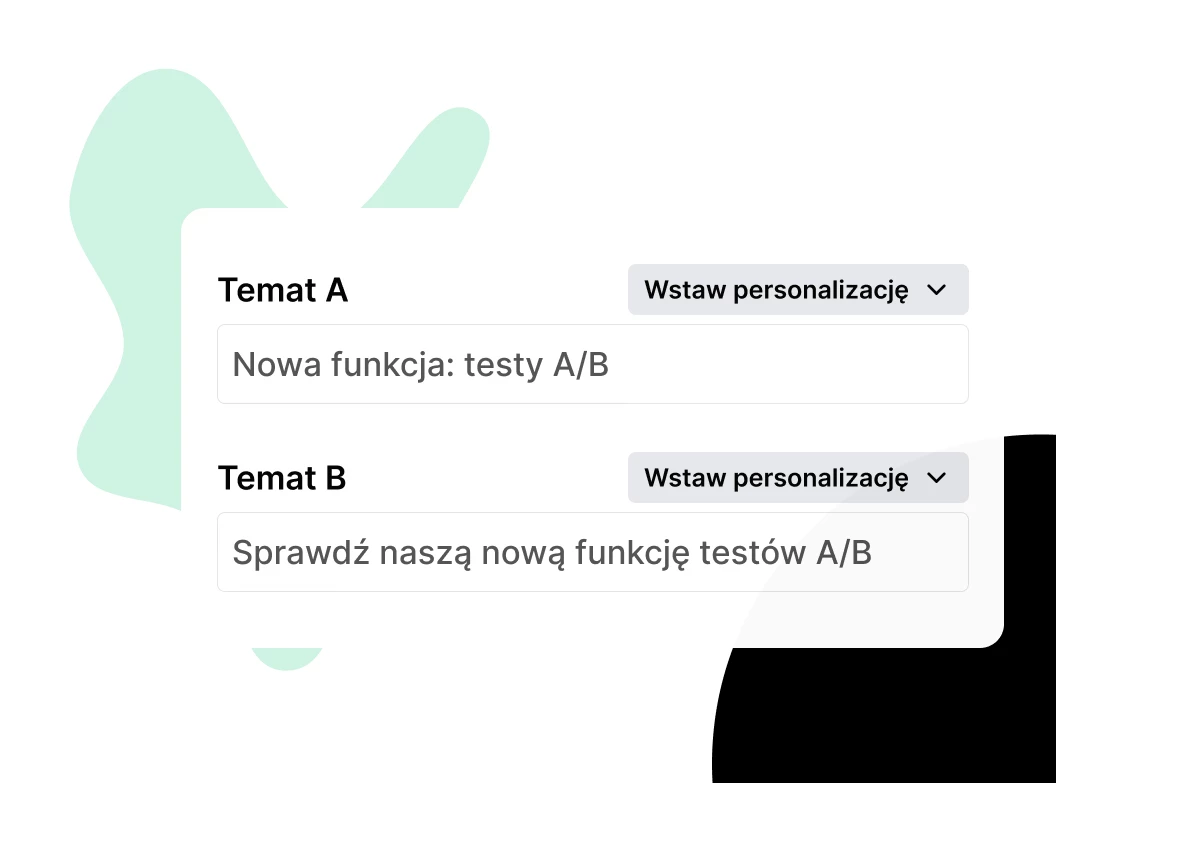Click the text "Sprawdź naszą nową funkcję testów A/B"
Viewport: 1184px width, 856px height.
click(x=552, y=552)
